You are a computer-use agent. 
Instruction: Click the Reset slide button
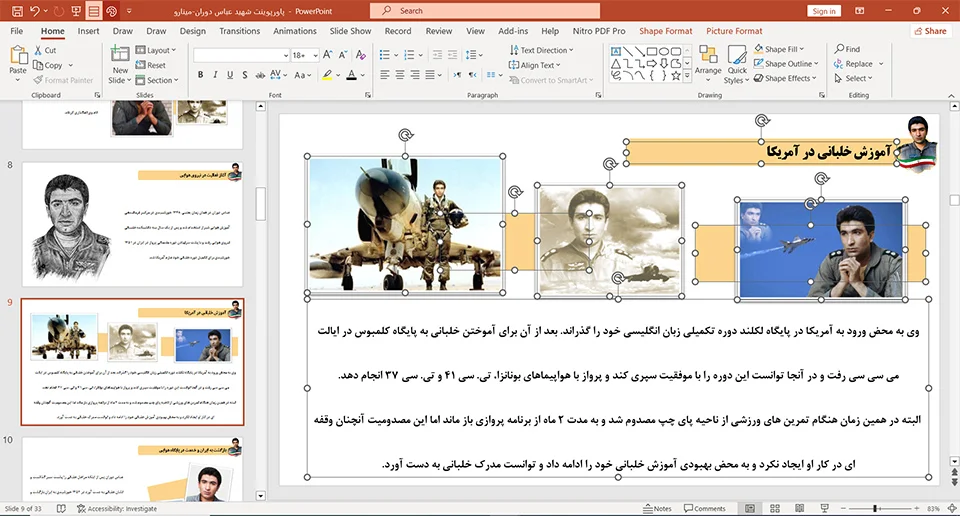[x=151, y=65]
